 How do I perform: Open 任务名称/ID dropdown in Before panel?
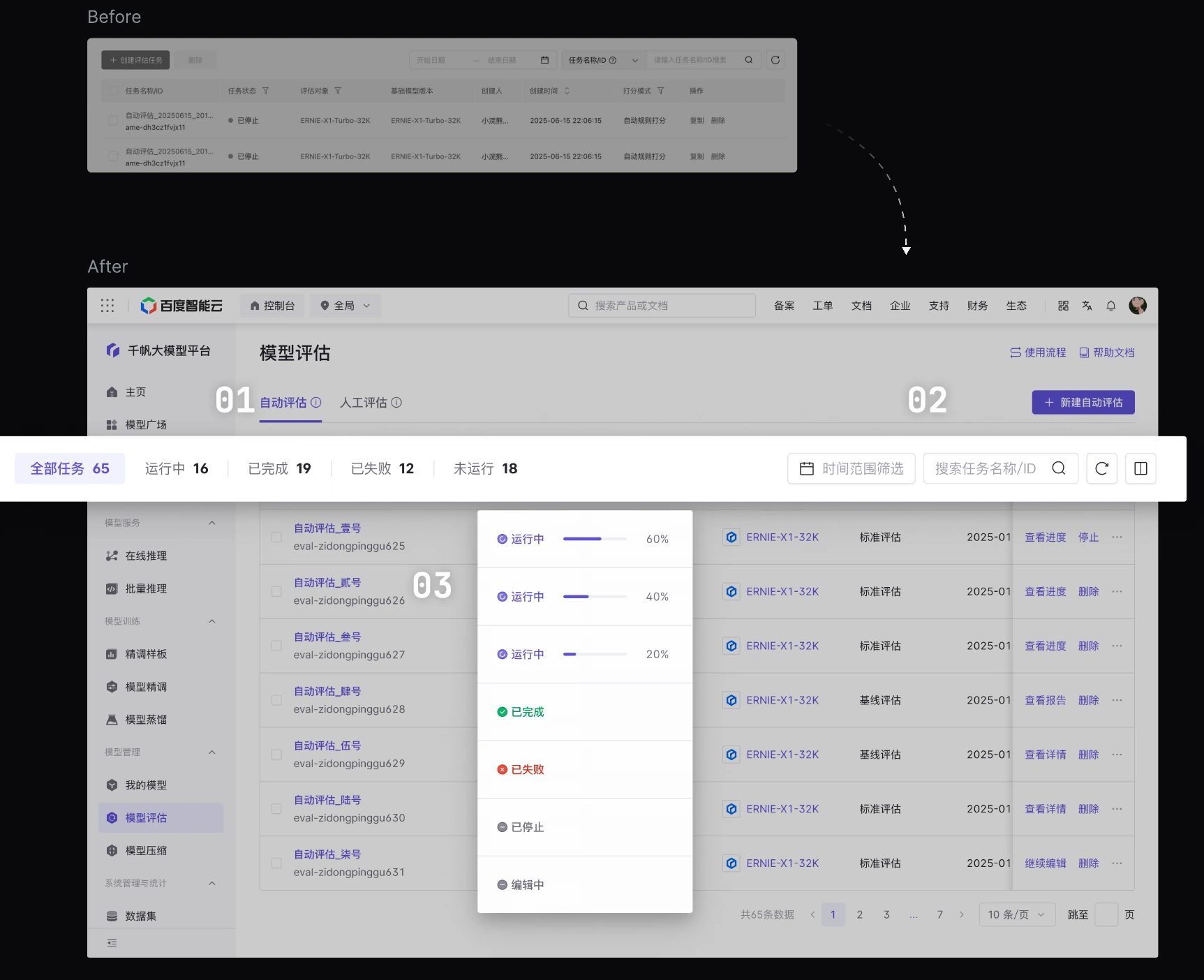pyautogui.click(x=602, y=60)
